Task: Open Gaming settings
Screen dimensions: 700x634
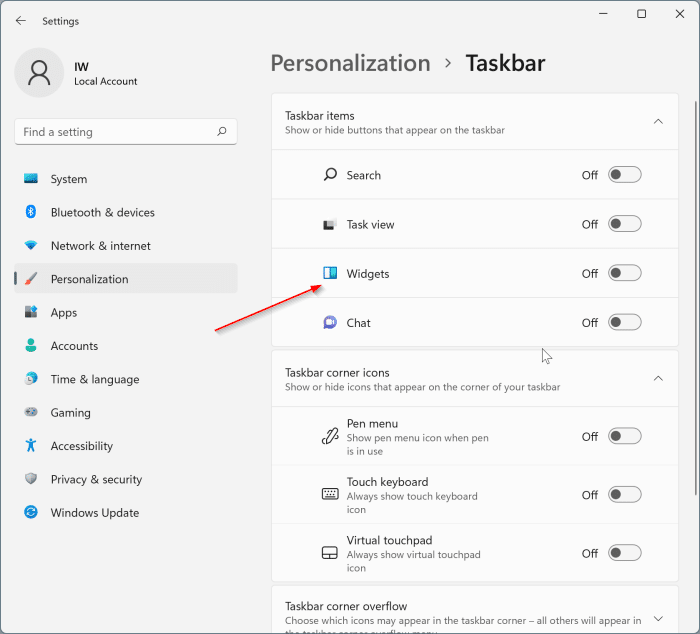Action: [126, 412]
